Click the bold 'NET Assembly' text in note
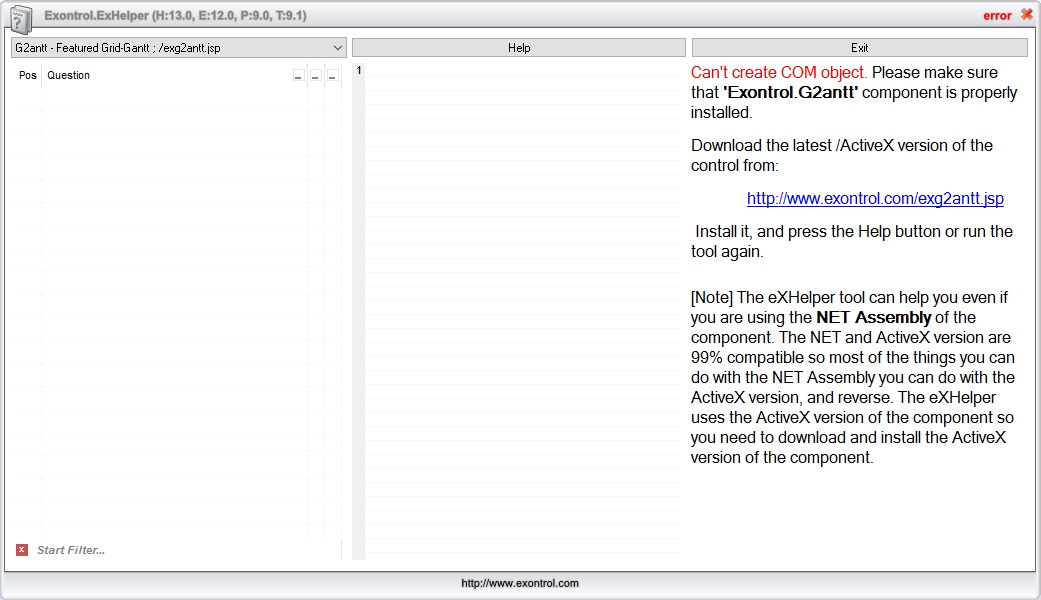The image size is (1041, 600). pyautogui.click(x=873, y=318)
